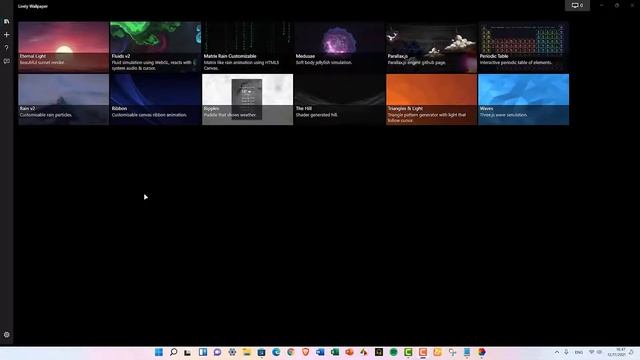This screenshot has height=360, width=640.
Task: Show hidden system tray icons chevron
Action: click(x=557, y=352)
